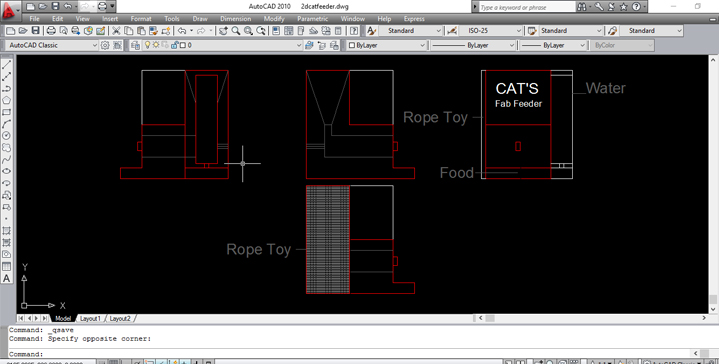
Task: Toggle layer 0 freeze sun icon
Action: coord(156,45)
